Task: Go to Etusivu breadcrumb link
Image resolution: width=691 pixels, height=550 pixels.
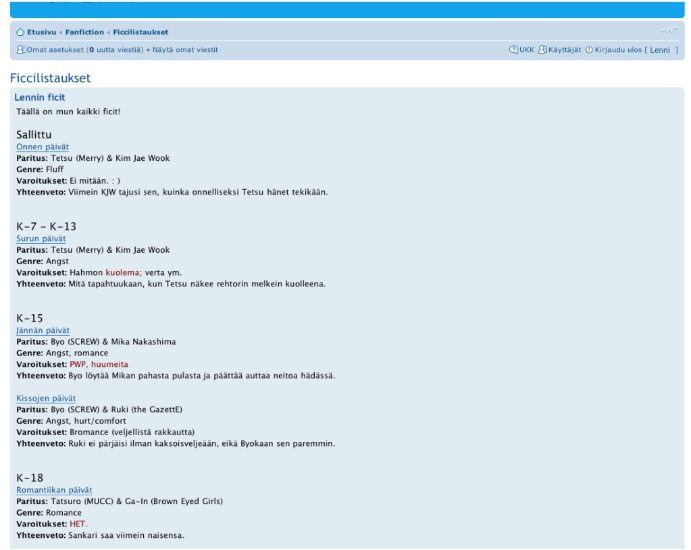Action: [x=42, y=32]
